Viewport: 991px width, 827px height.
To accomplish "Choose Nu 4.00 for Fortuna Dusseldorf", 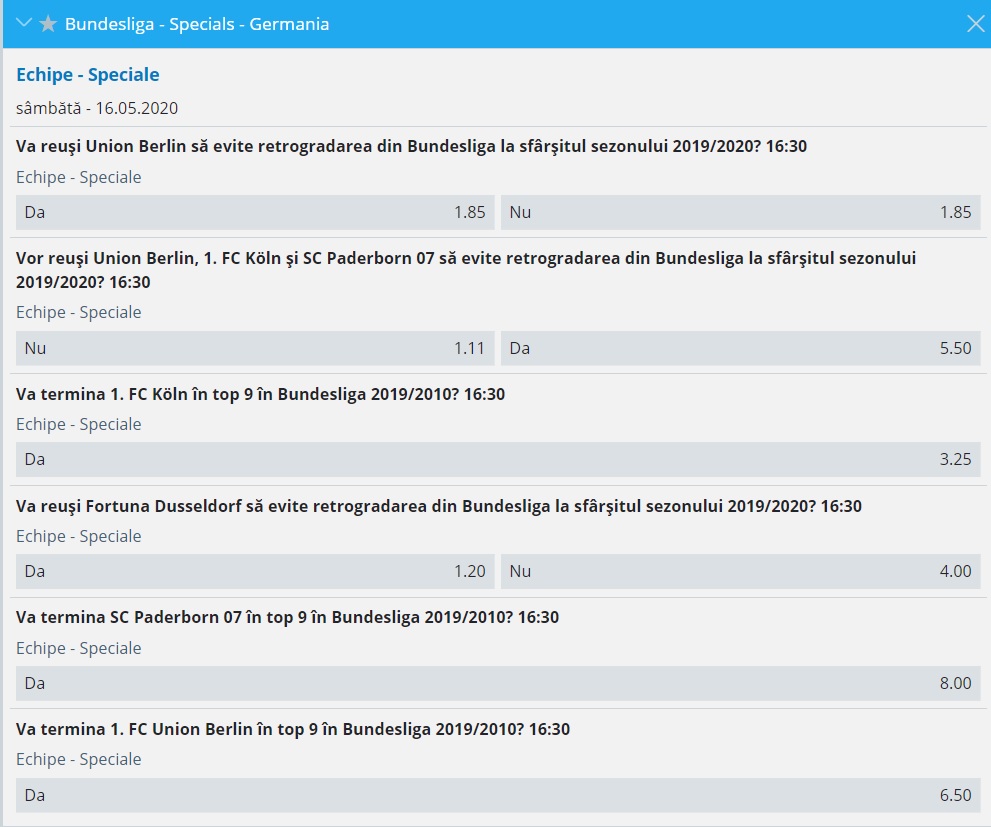I will tap(739, 571).
